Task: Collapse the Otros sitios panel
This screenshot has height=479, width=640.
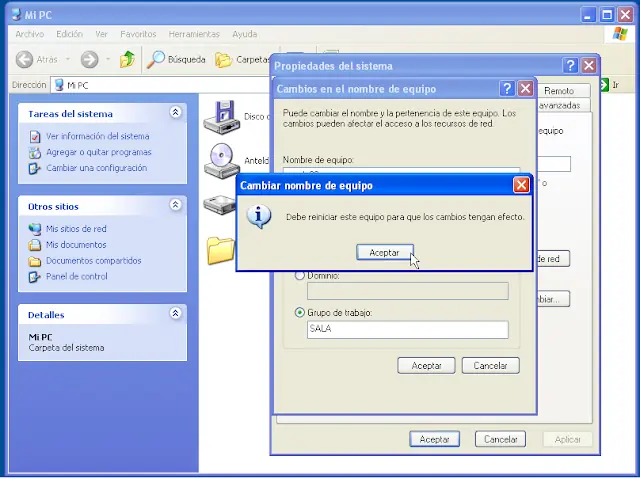Action: [x=176, y=205]
